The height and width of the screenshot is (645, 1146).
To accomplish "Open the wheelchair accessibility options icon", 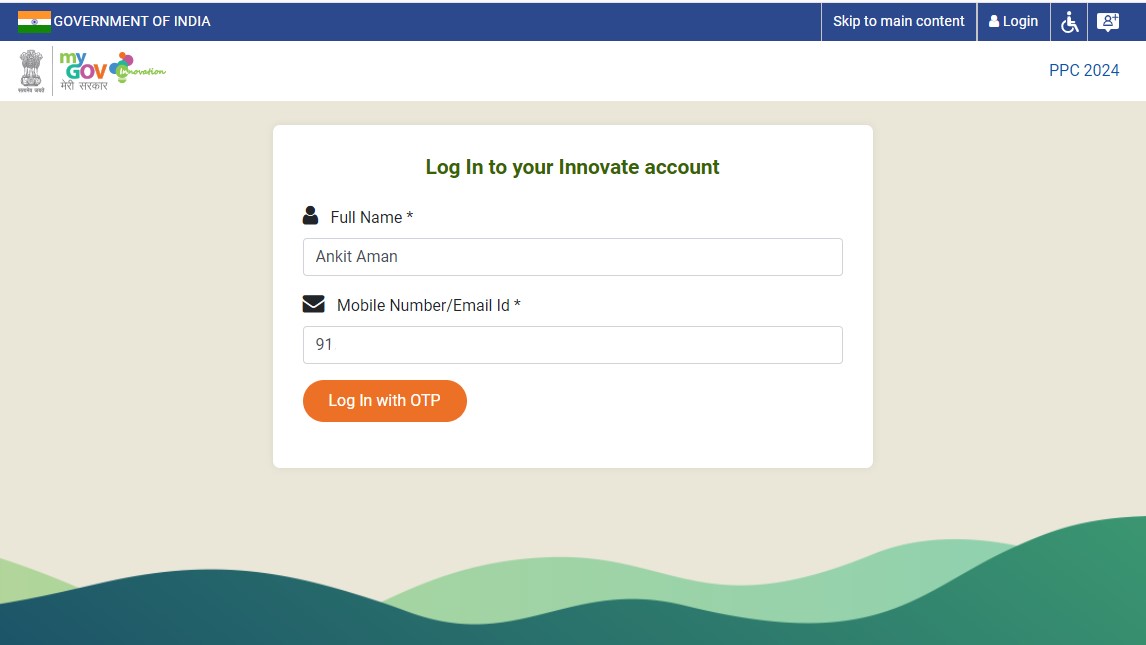I will pyautogui.click(x=1070, y=22).
